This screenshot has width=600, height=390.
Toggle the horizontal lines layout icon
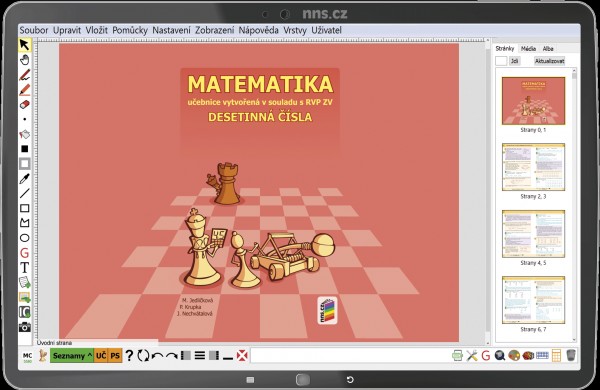(x=200, y=356)
